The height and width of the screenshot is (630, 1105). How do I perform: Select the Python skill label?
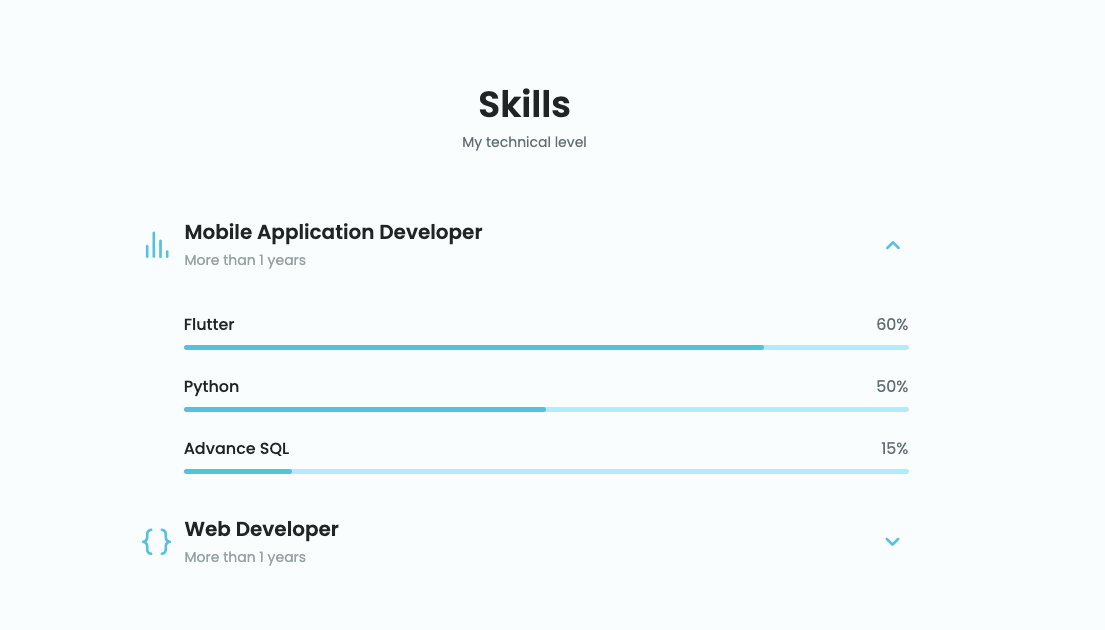point(211,386)
